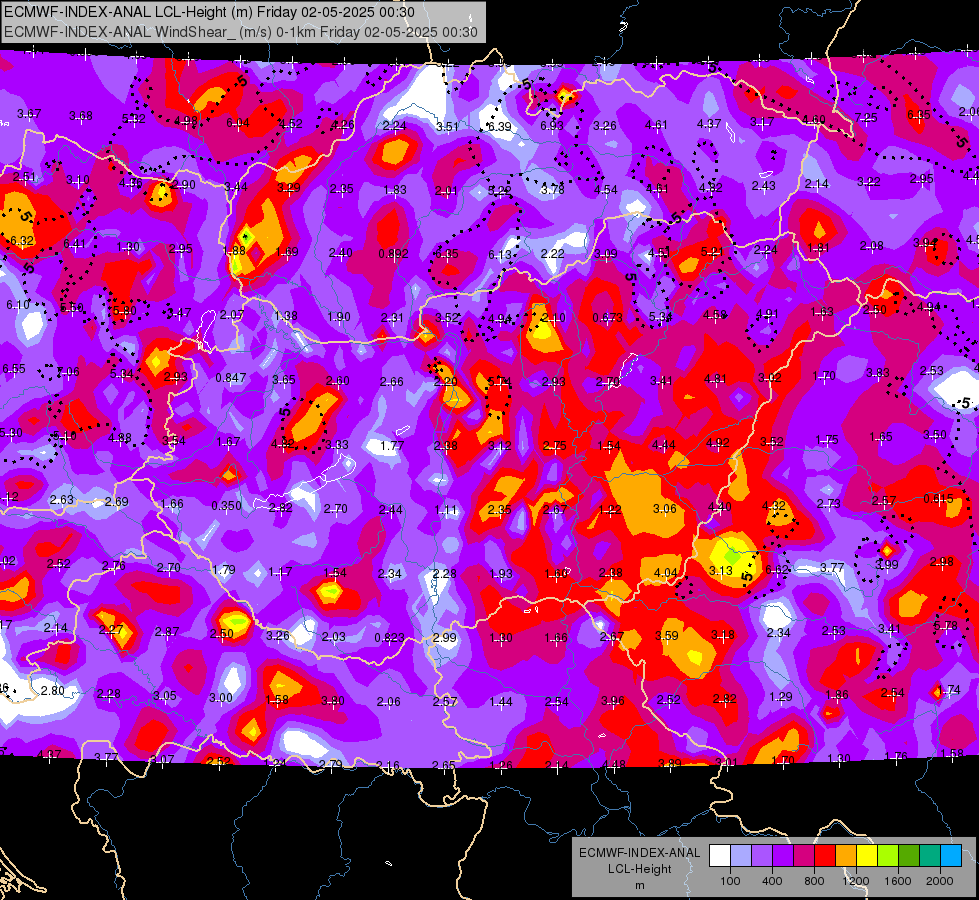Image resolution: width=979 pixels, height=900 pixels.
Task: Click the wind shear value '0.615'
Action: (938, 498)
